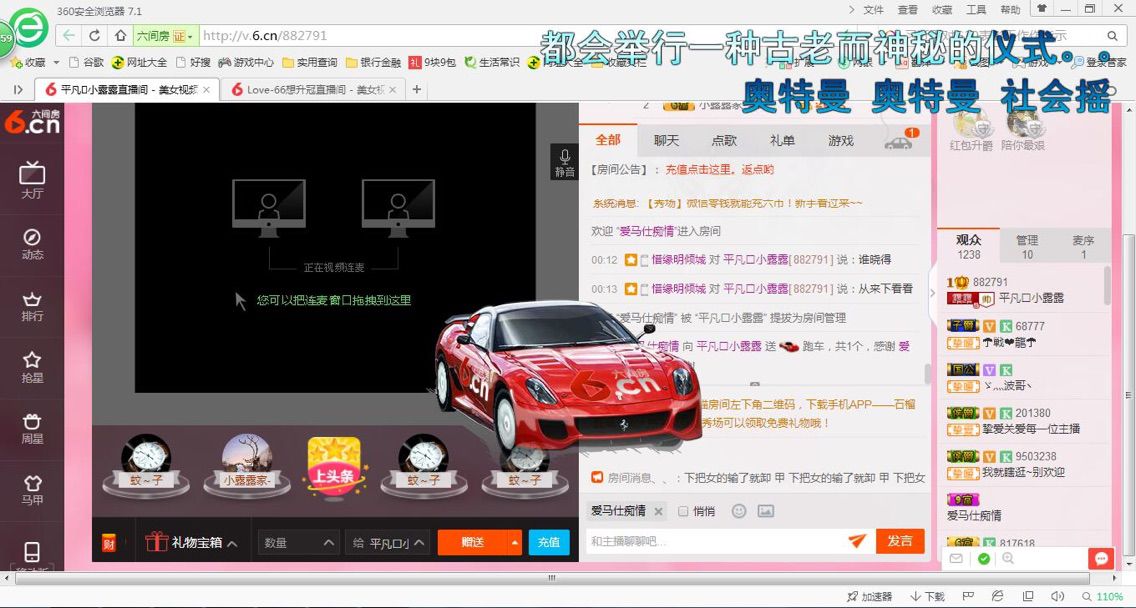This screenshot has width=1136, height=608.
Task: Toggle the browser tab sidebar icon
Action: click(18, 89)
